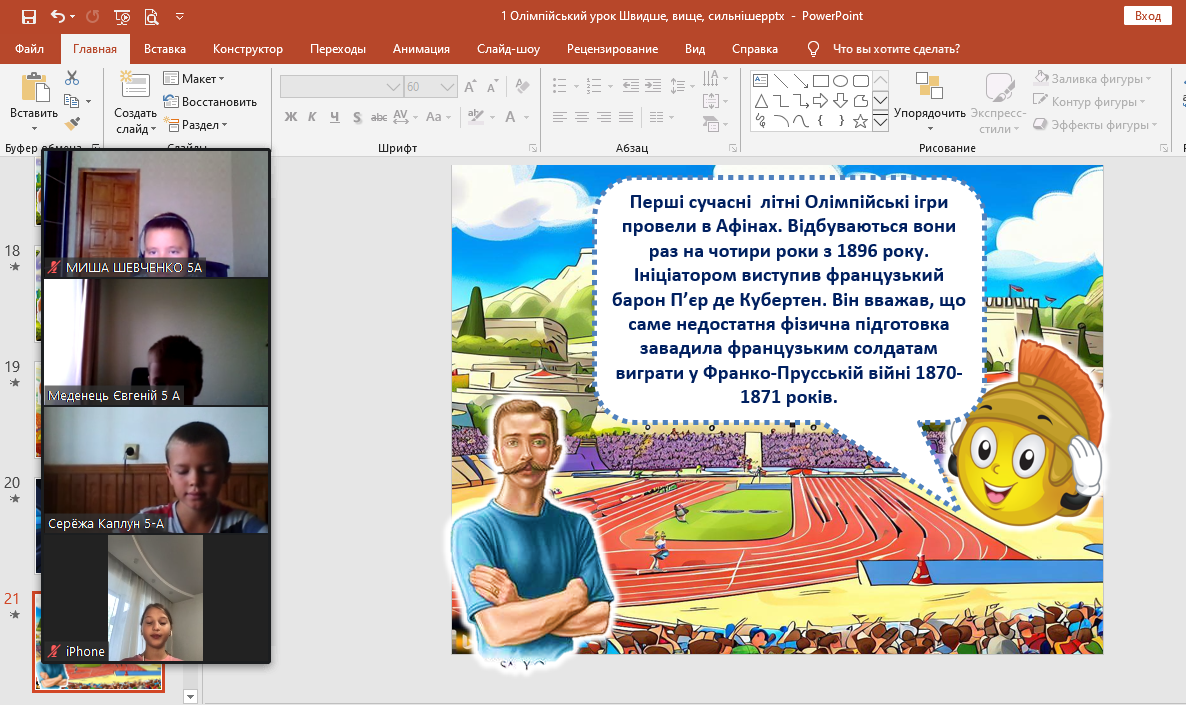1186x705 pixels.
Task: Center the paragraph text
Action: pos(582,117)
